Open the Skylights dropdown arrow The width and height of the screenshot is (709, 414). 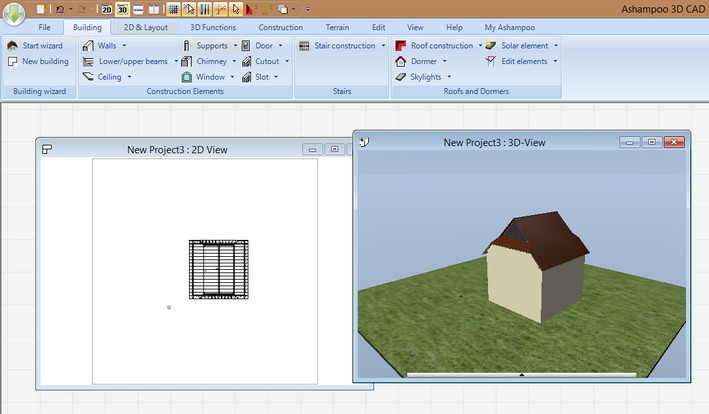(x=449, y=77)
